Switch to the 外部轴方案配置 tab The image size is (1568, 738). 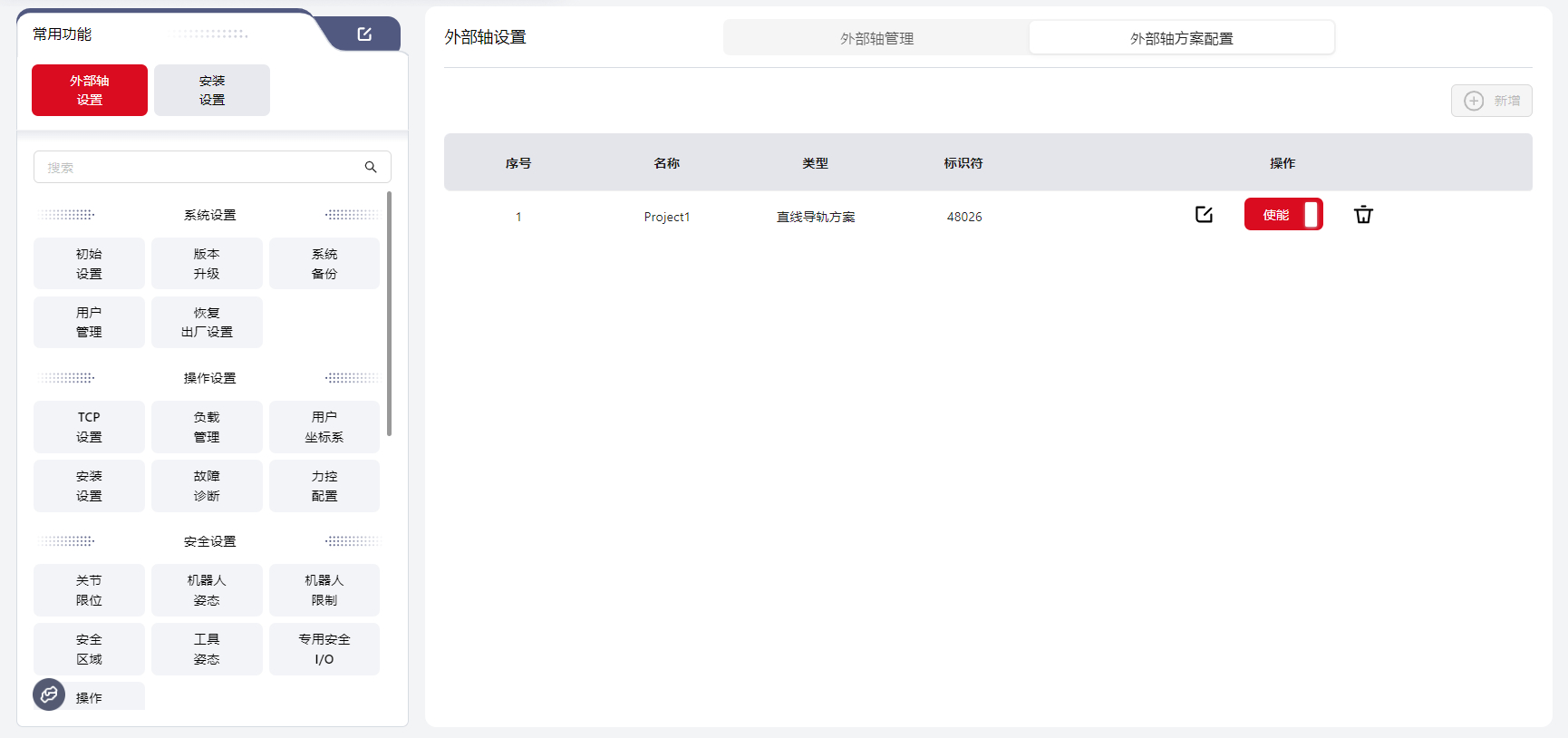(x=1181, y=38)
